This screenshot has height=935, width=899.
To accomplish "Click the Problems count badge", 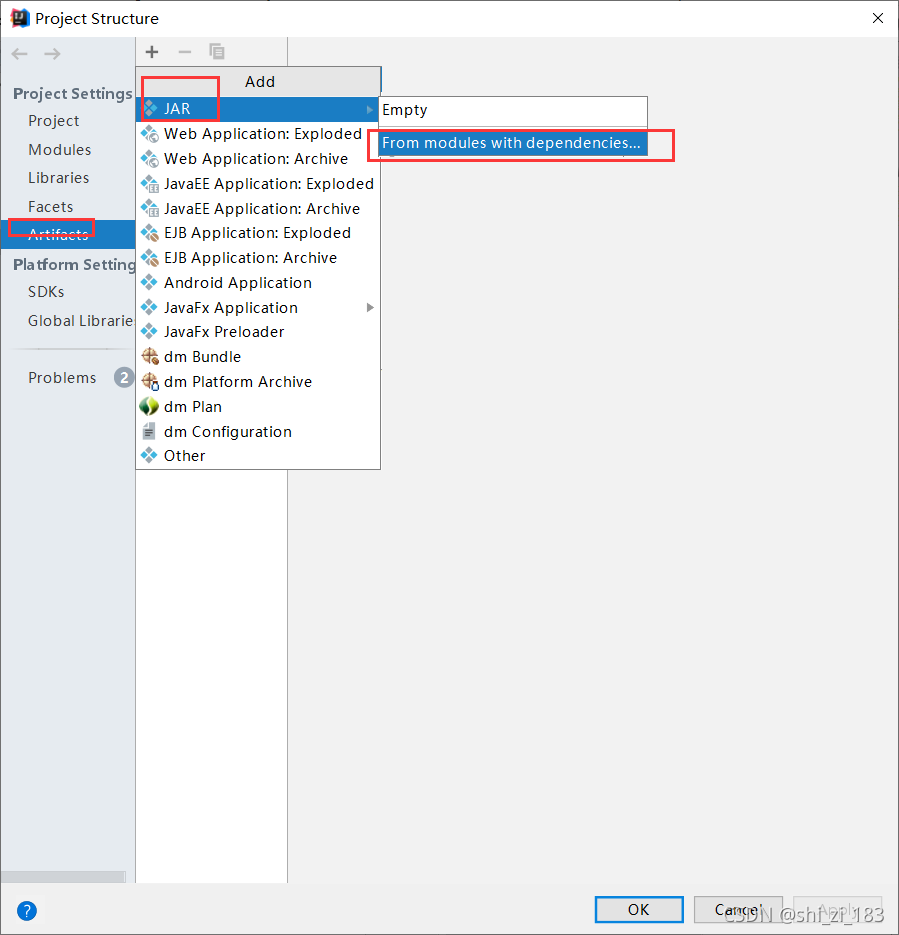I will click(124, 377).
